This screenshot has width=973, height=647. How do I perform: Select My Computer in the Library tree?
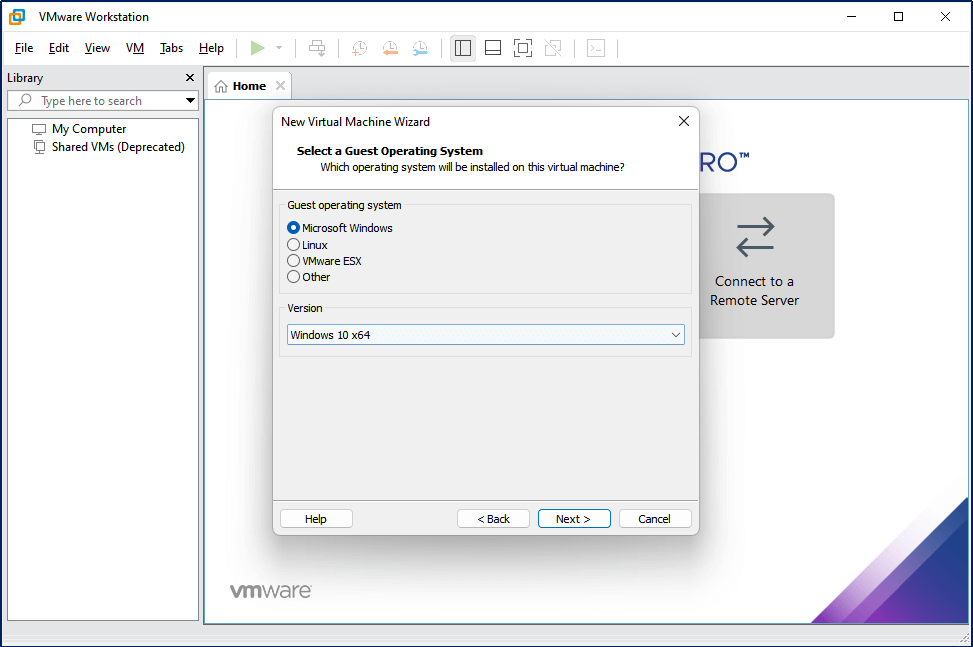click(x=89, y=129)
